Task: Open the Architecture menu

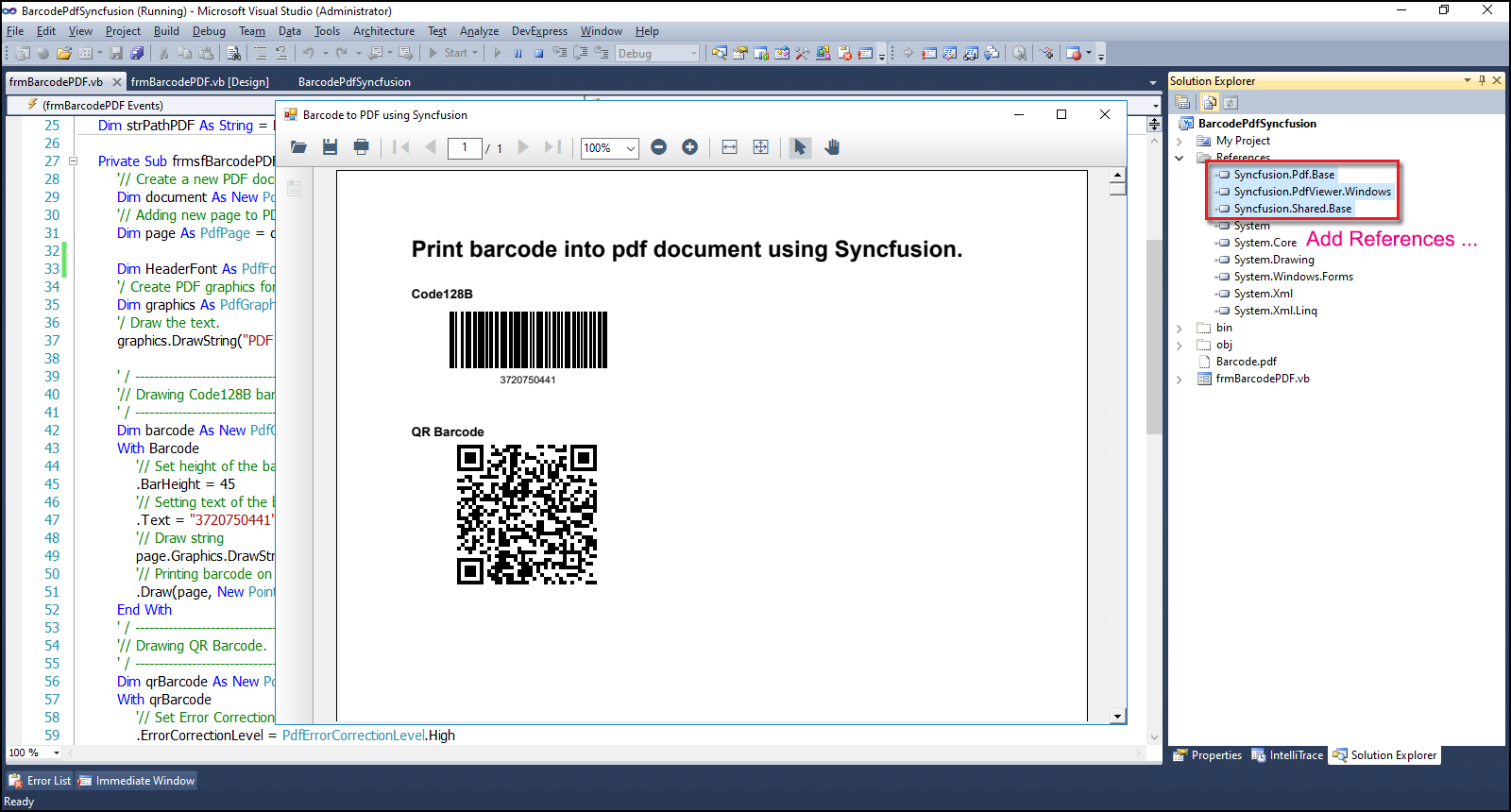Action: (383, 31)
